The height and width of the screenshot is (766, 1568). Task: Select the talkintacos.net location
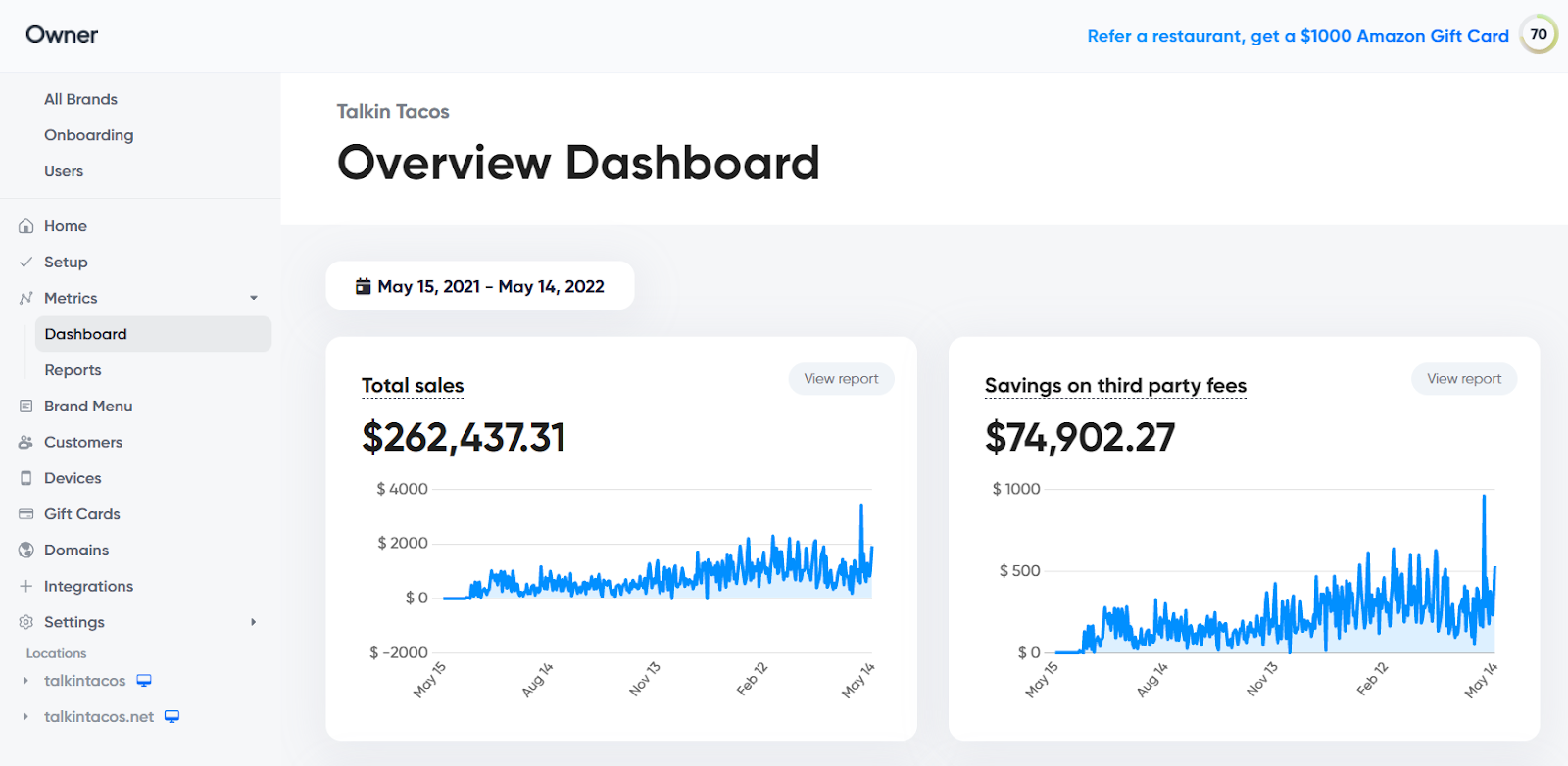99,717
